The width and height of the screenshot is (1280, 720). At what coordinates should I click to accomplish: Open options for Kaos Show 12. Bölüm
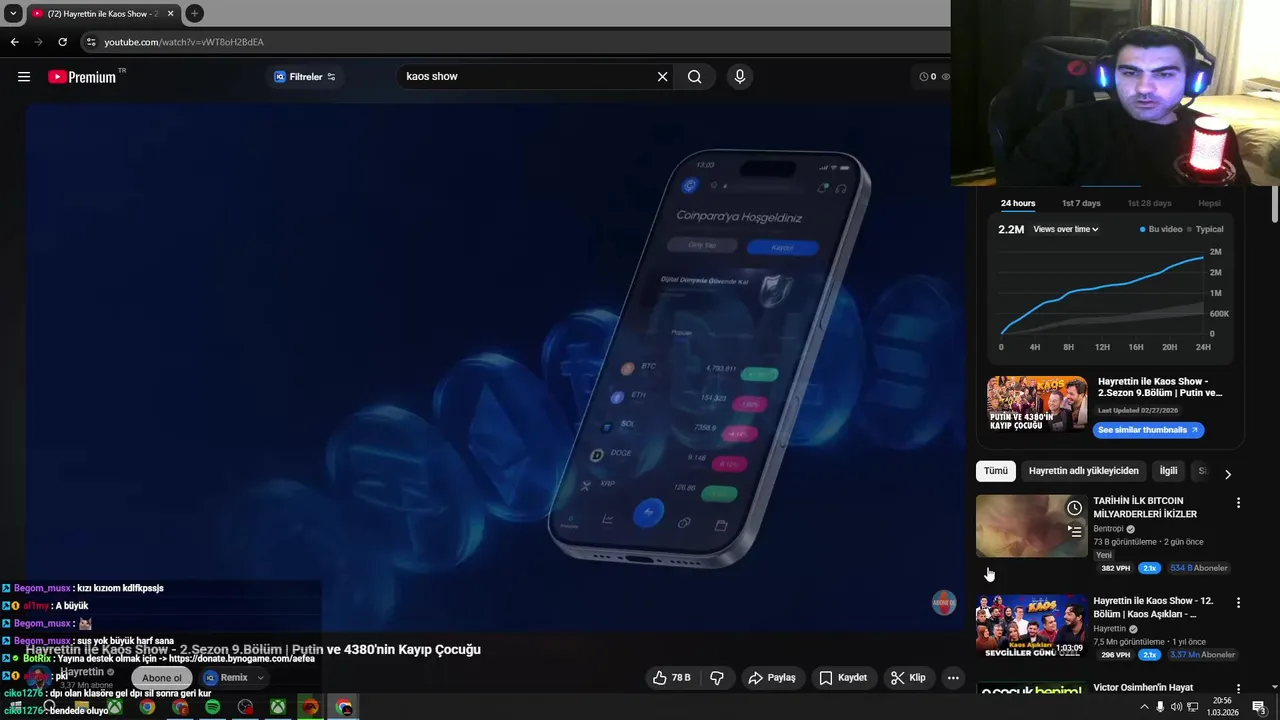click(x=1238, y=603)
